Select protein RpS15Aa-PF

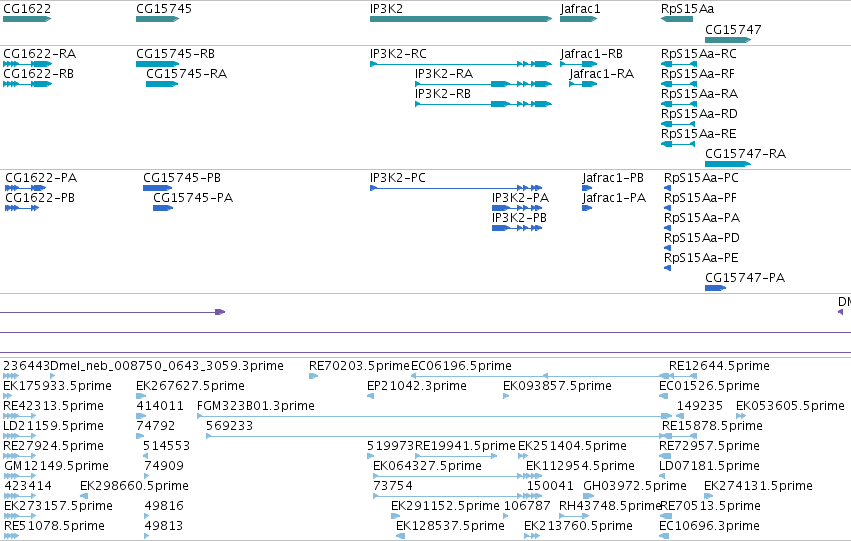(x=700, y=198)
